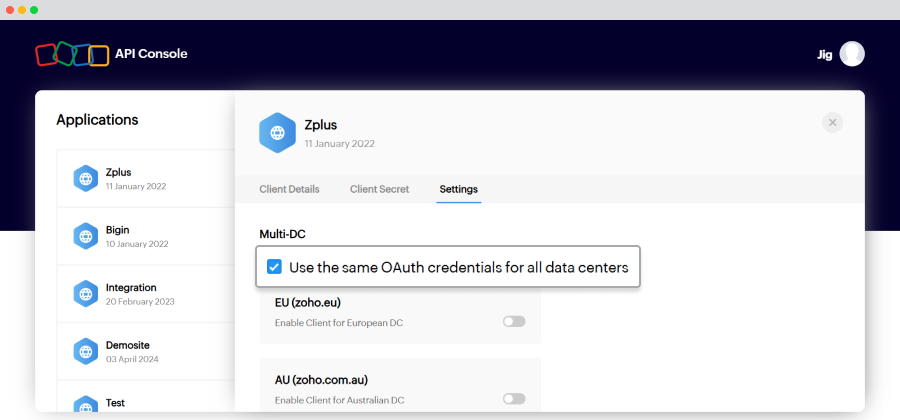Viewport: 900px width, 420px height.
Task: Select the Demosite application icon
Action: pyautogui.click(x=86, y=351)
